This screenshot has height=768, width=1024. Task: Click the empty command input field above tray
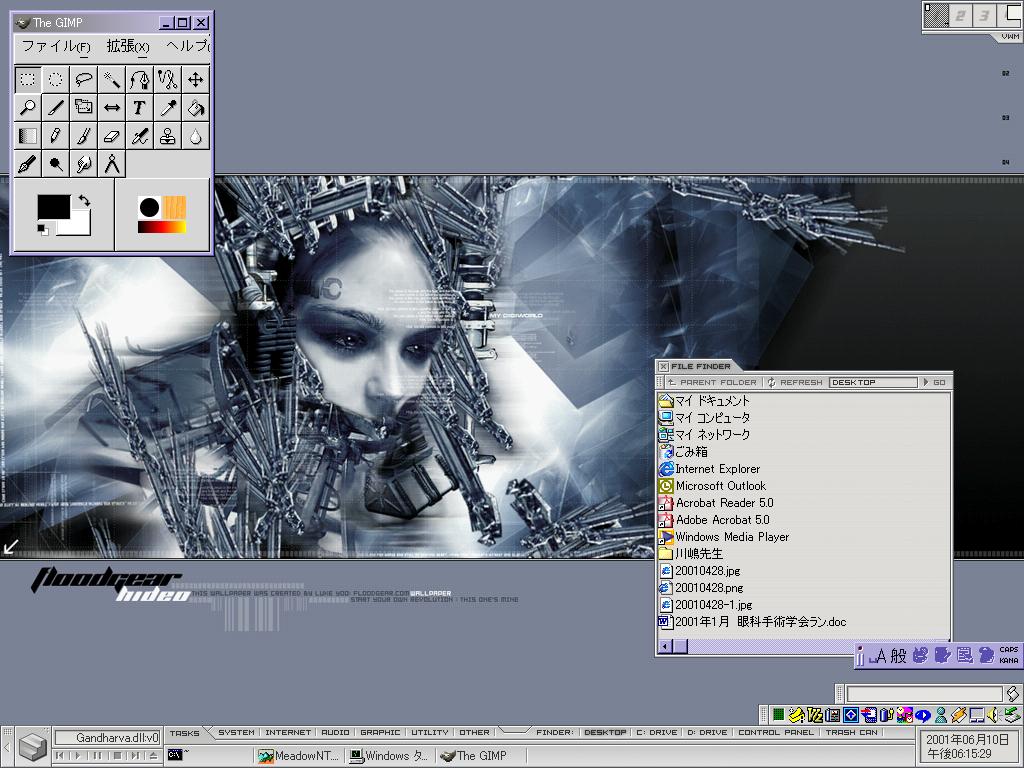(923, 694)
